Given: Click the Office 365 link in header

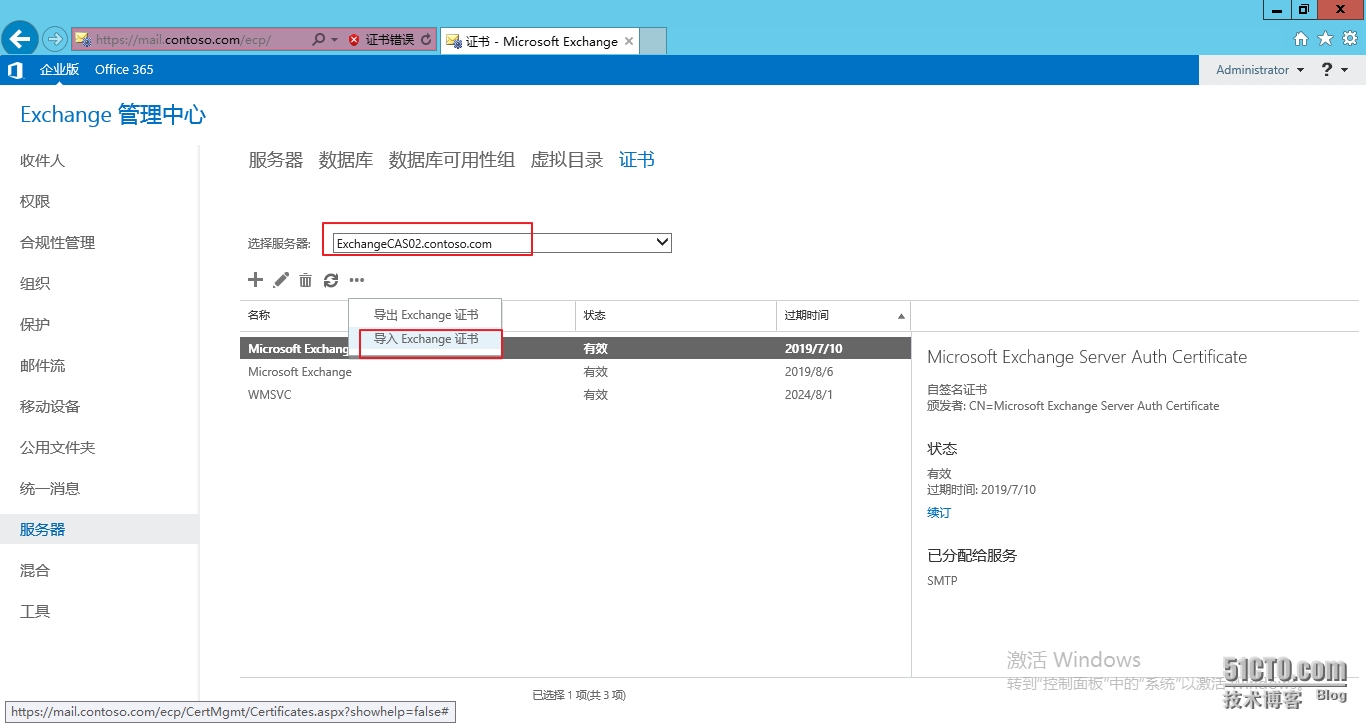Looking at the screenshot, I should (124, 69).
